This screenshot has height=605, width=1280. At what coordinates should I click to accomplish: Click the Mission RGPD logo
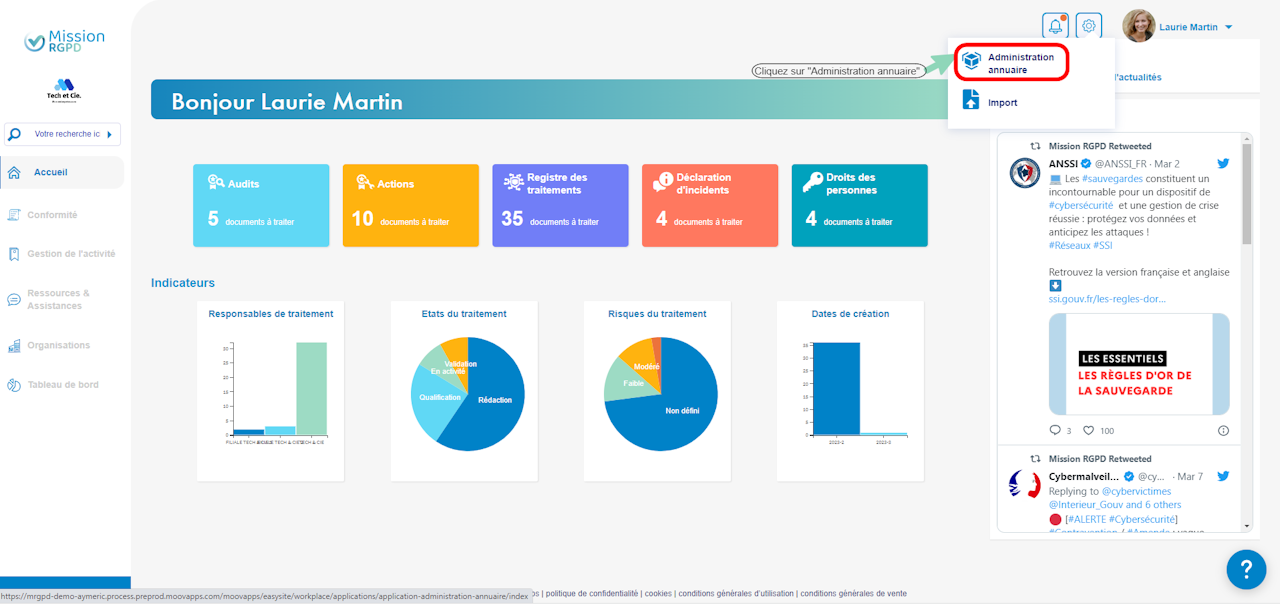[65, 40]
